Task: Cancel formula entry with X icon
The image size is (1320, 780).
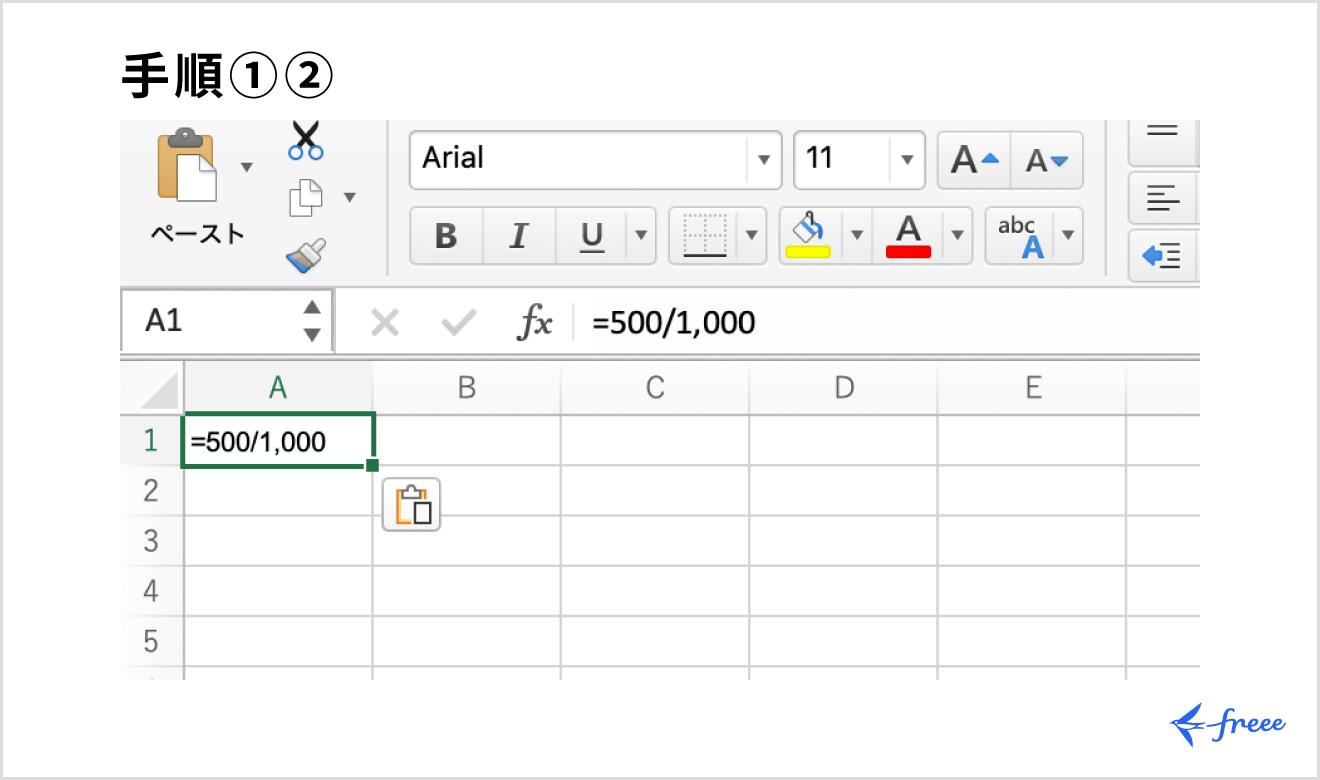Action: (385, 322)
